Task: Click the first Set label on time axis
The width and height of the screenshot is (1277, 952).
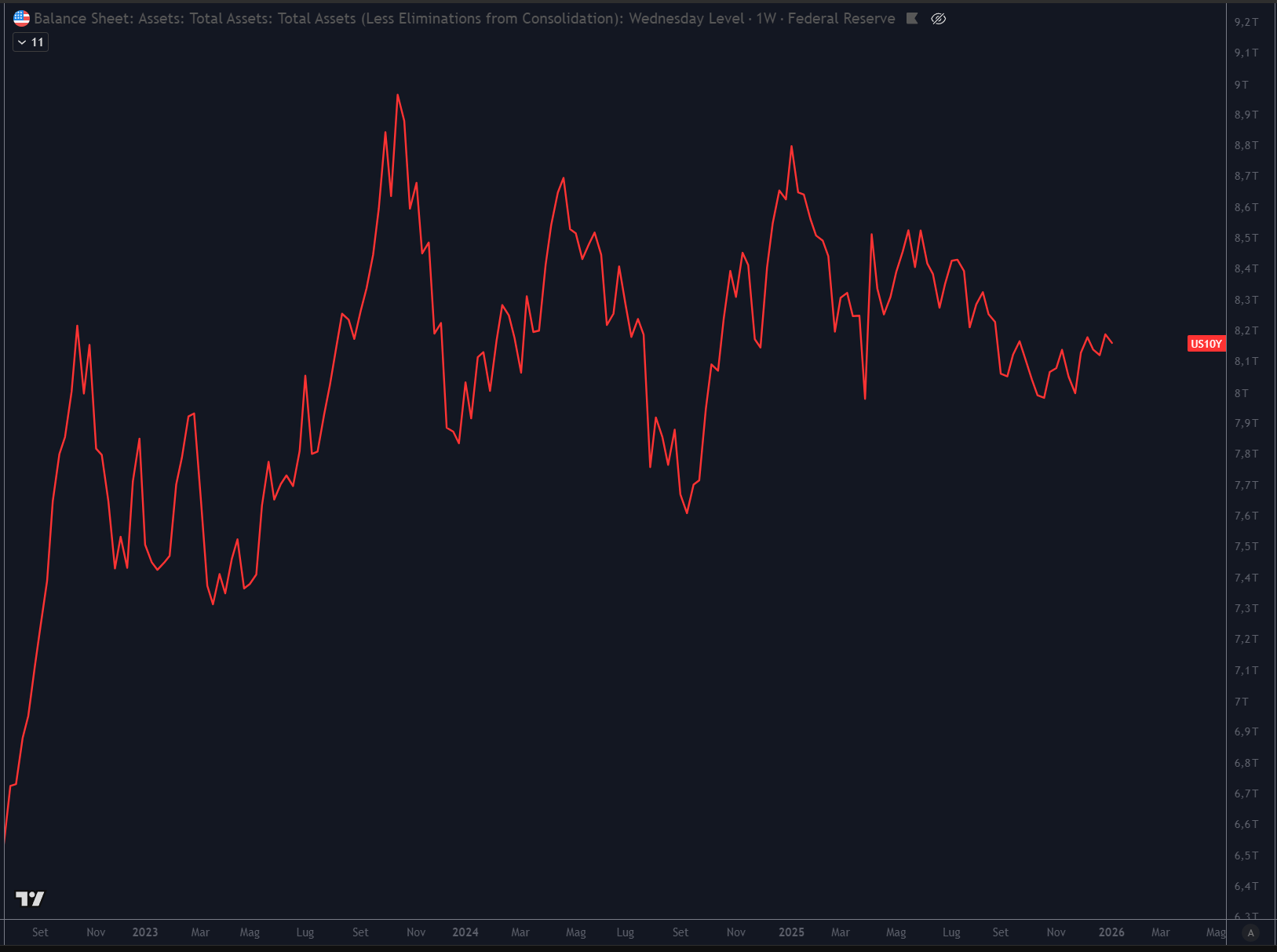Action: click(x=40, y=932)
